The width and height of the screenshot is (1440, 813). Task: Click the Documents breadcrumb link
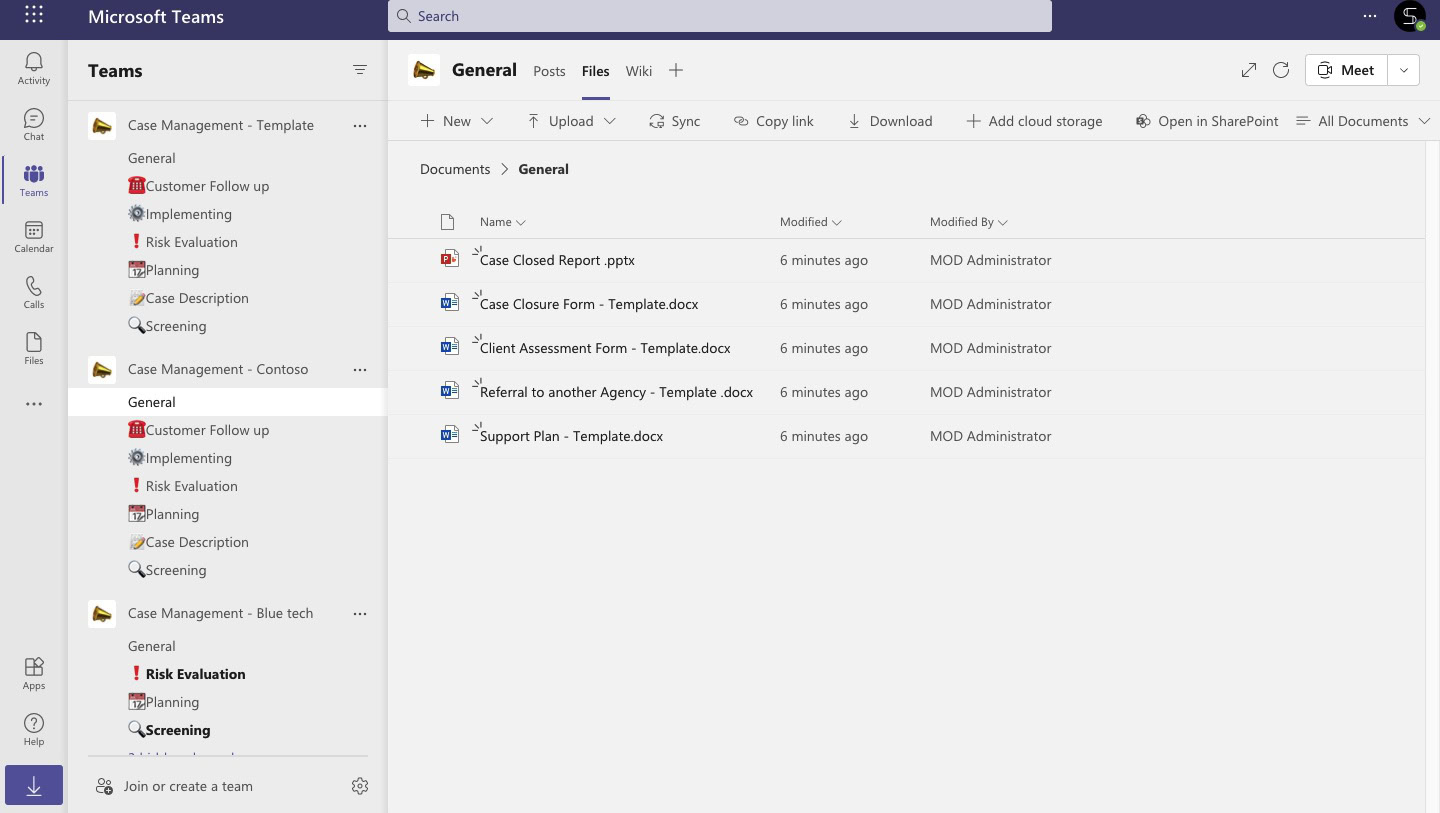(x=455, y=169)
